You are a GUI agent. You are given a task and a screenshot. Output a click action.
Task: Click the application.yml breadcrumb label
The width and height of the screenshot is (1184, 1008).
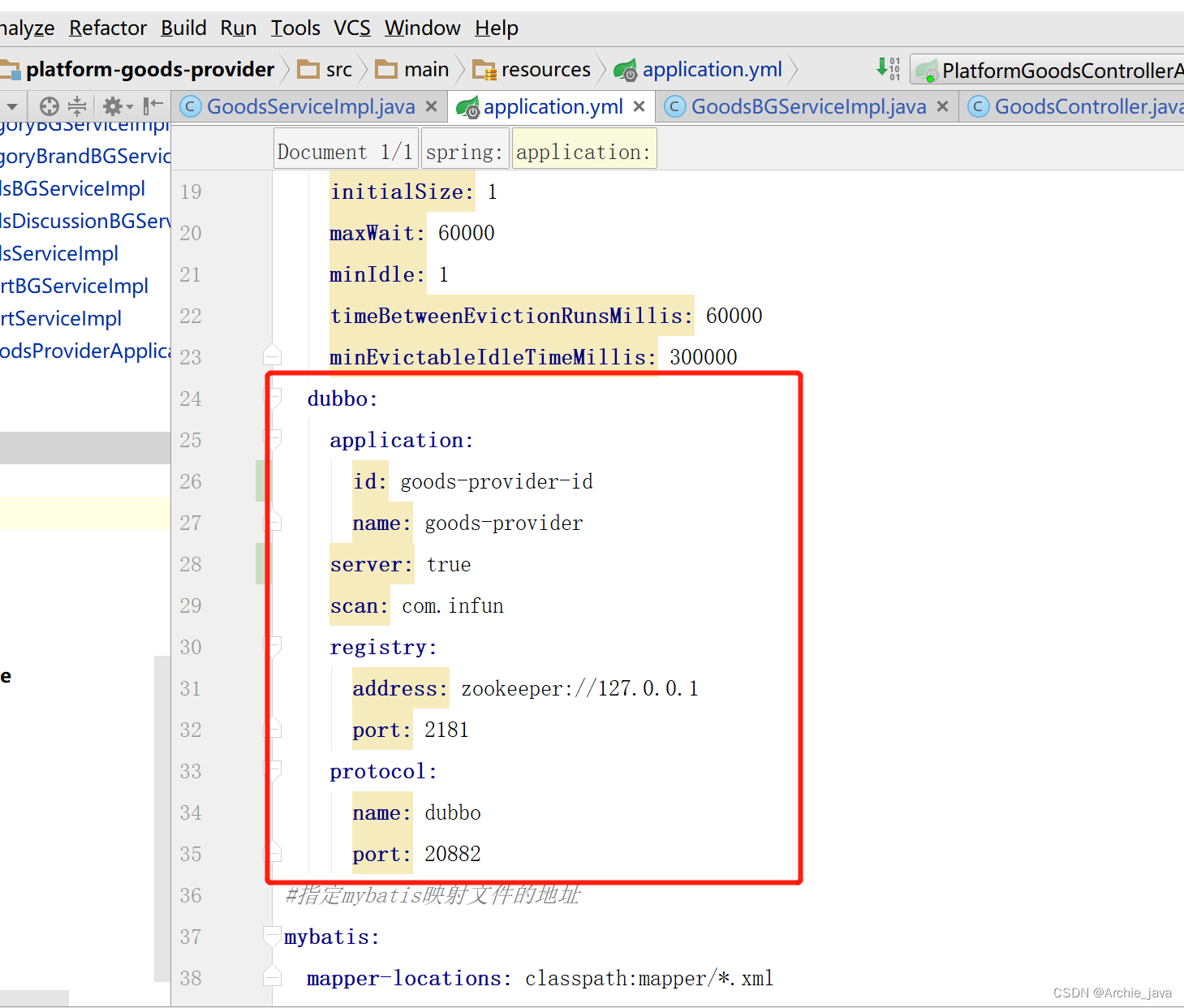point(713,70)
